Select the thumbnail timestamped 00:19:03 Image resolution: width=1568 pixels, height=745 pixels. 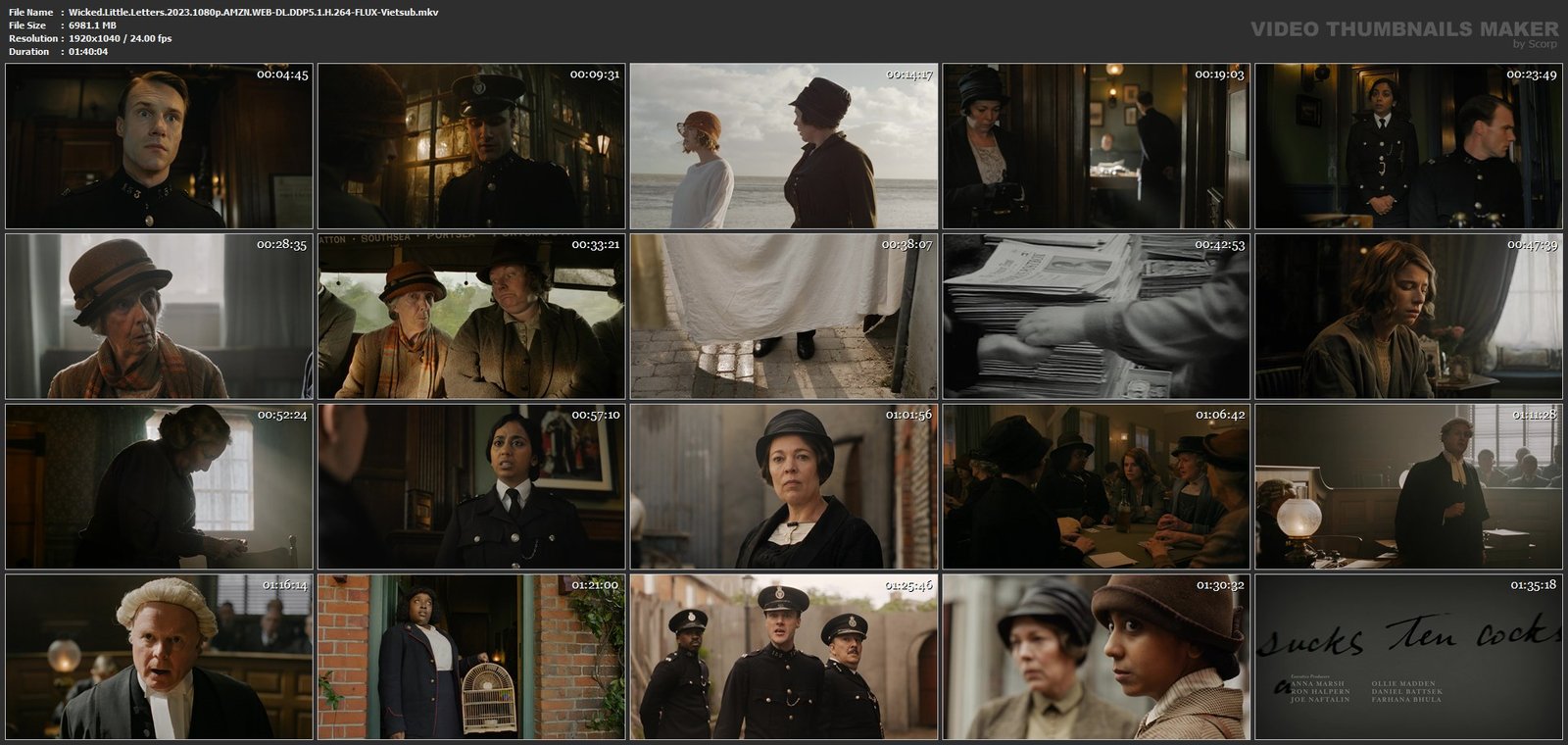point(1097,146)
